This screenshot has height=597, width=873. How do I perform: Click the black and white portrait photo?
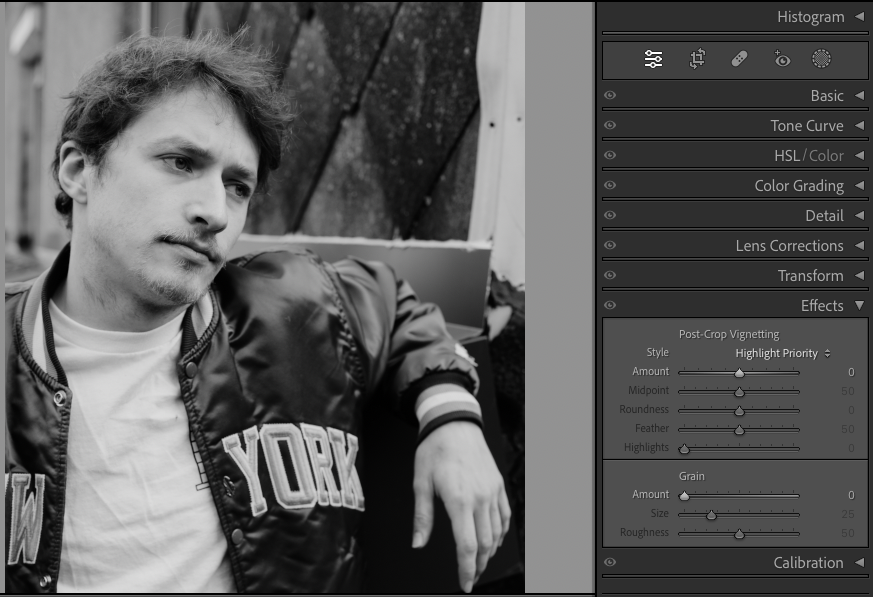[x=265, y=297]
